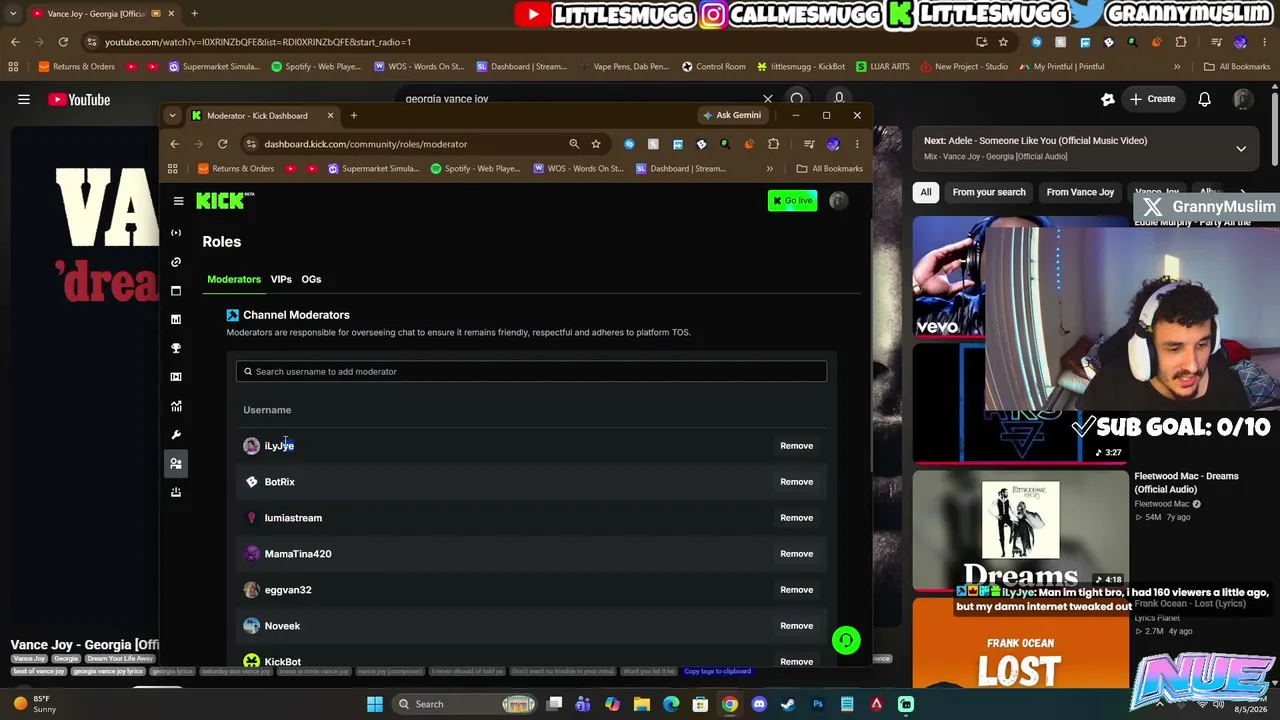Open the tab search dropdown in Kick window
The width and height of the screenshot is (1280, 720).
[172, 115]
